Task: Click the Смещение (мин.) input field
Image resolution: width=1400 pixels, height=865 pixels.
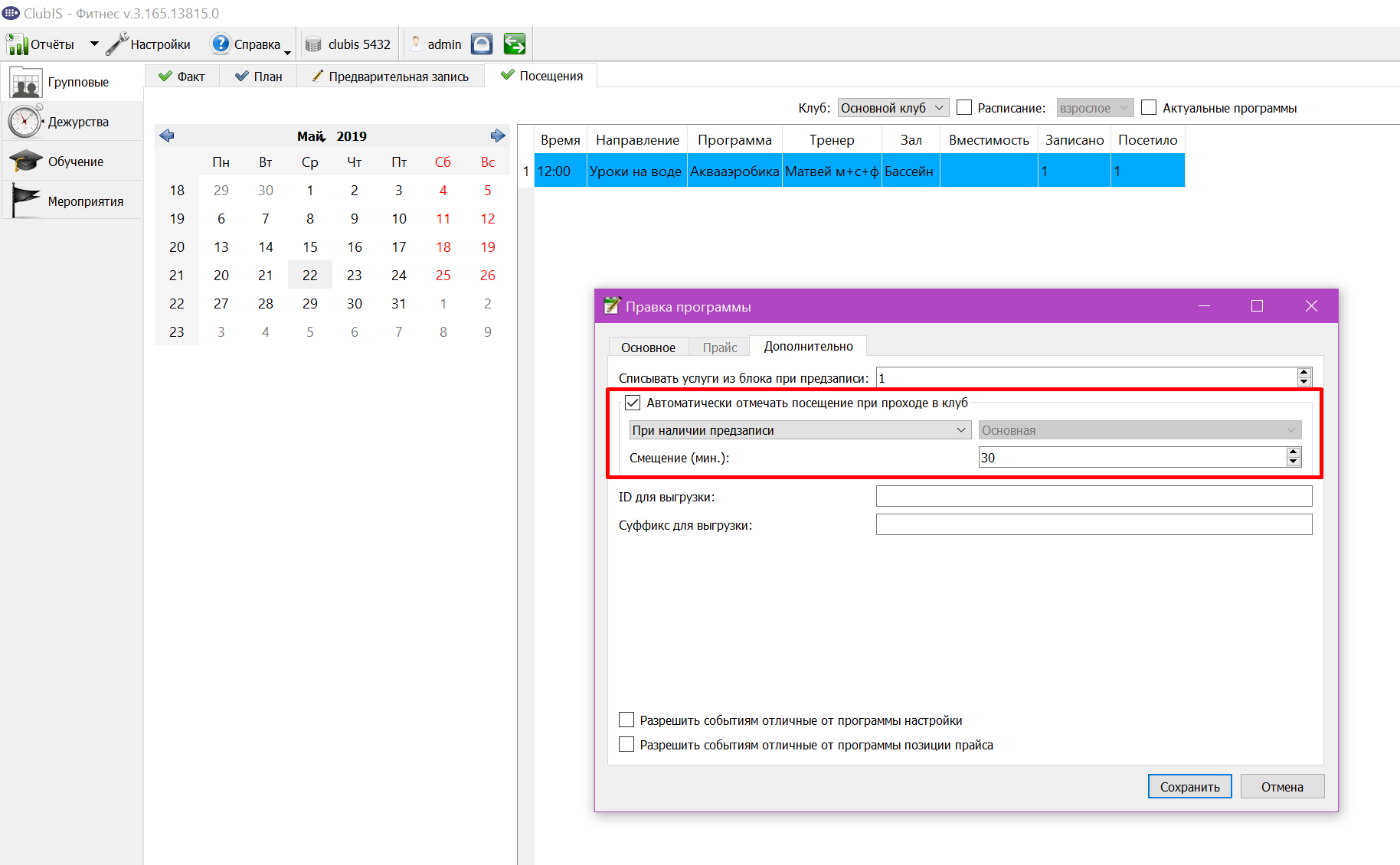Action: (x=1133, y=458)
